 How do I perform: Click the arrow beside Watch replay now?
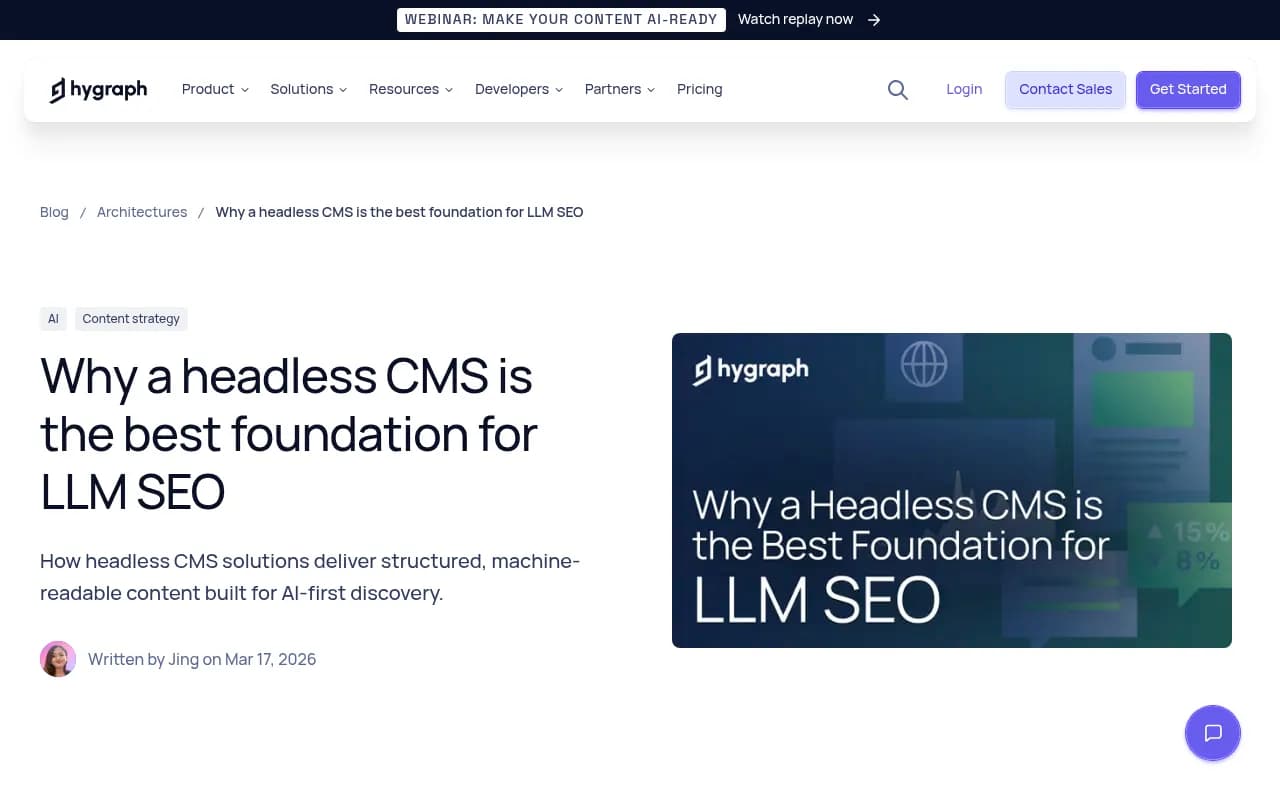coord(874,20)
